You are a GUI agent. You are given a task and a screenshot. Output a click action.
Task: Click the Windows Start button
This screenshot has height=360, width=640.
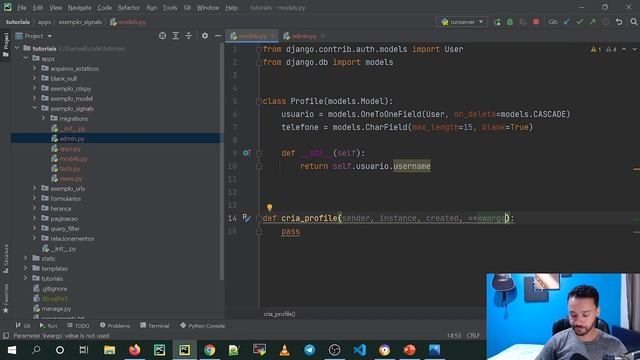12,350
